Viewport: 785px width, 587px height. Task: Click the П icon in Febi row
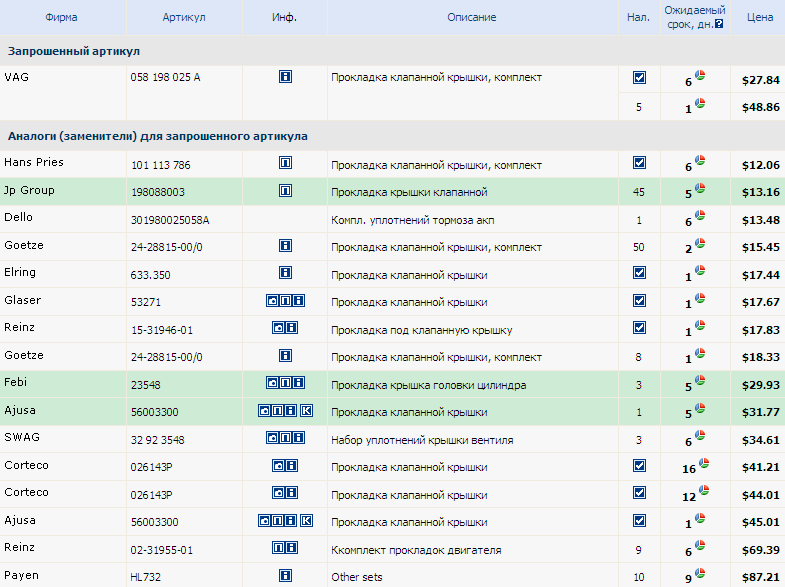tap(285, 383)
